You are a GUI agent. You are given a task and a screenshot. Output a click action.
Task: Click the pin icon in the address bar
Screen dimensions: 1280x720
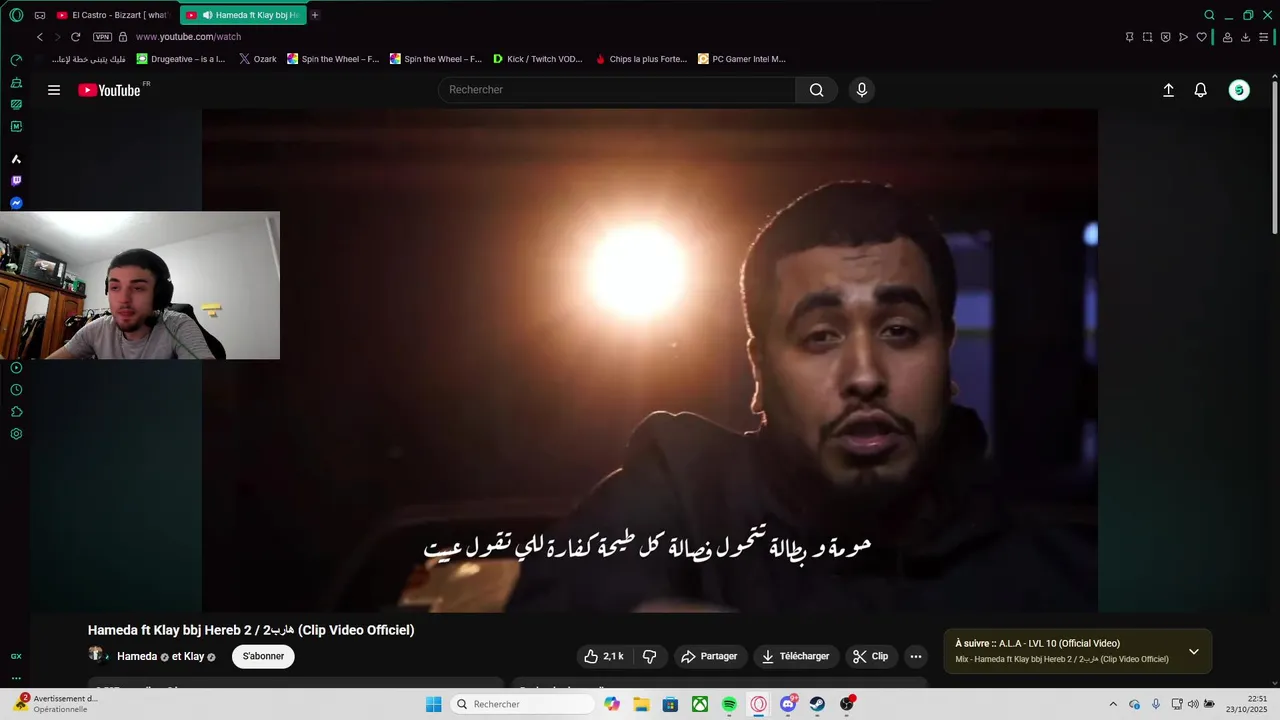1129,37
